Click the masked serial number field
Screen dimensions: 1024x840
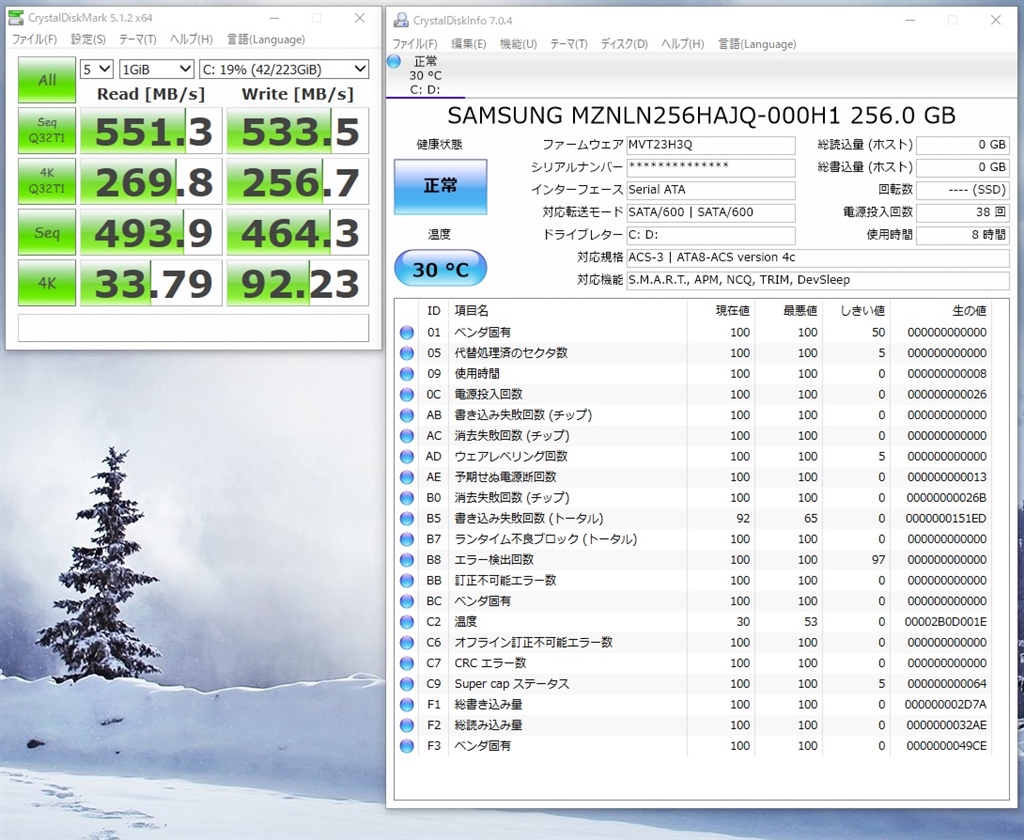pyautogui.click(x=711, y=167)
